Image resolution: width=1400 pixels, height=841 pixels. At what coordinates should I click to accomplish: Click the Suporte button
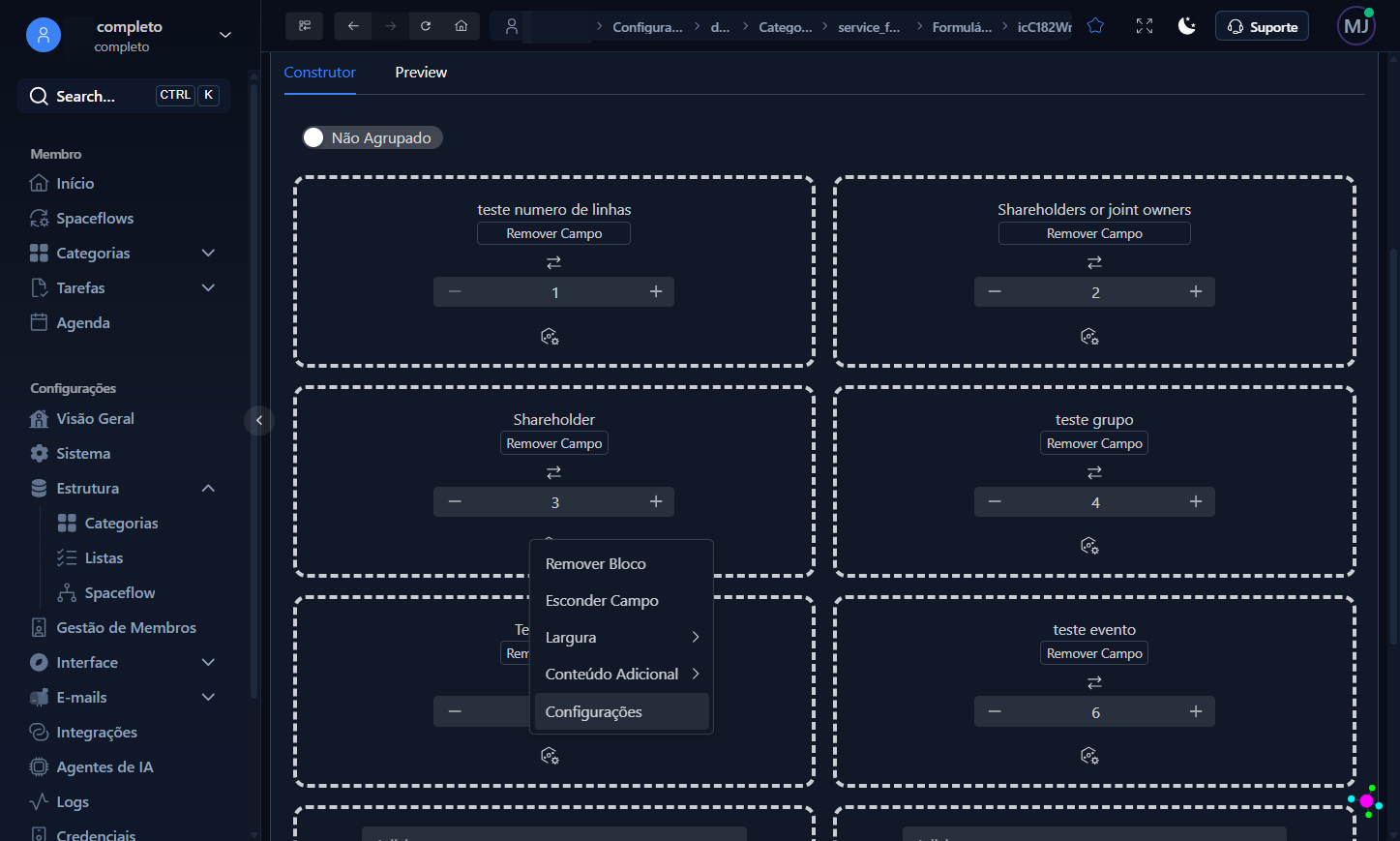[1262, 26]
